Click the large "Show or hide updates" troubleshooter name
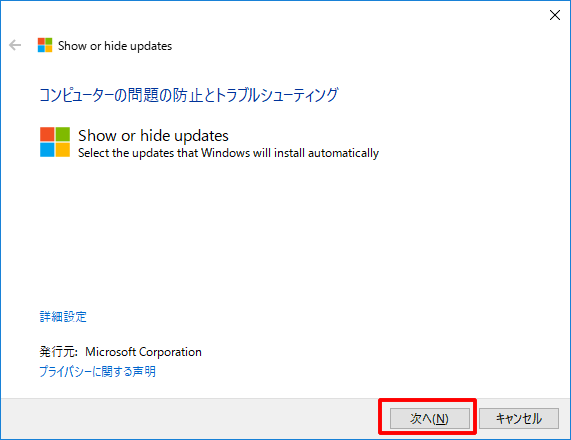The height and width of the screenshot is (440, 571). click(x=153, y=135)
